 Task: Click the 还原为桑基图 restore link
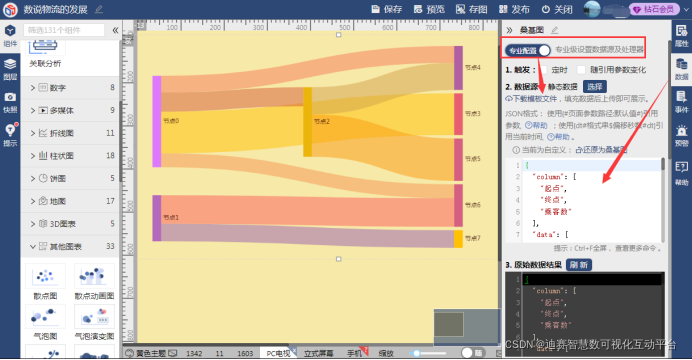(602, 150)
